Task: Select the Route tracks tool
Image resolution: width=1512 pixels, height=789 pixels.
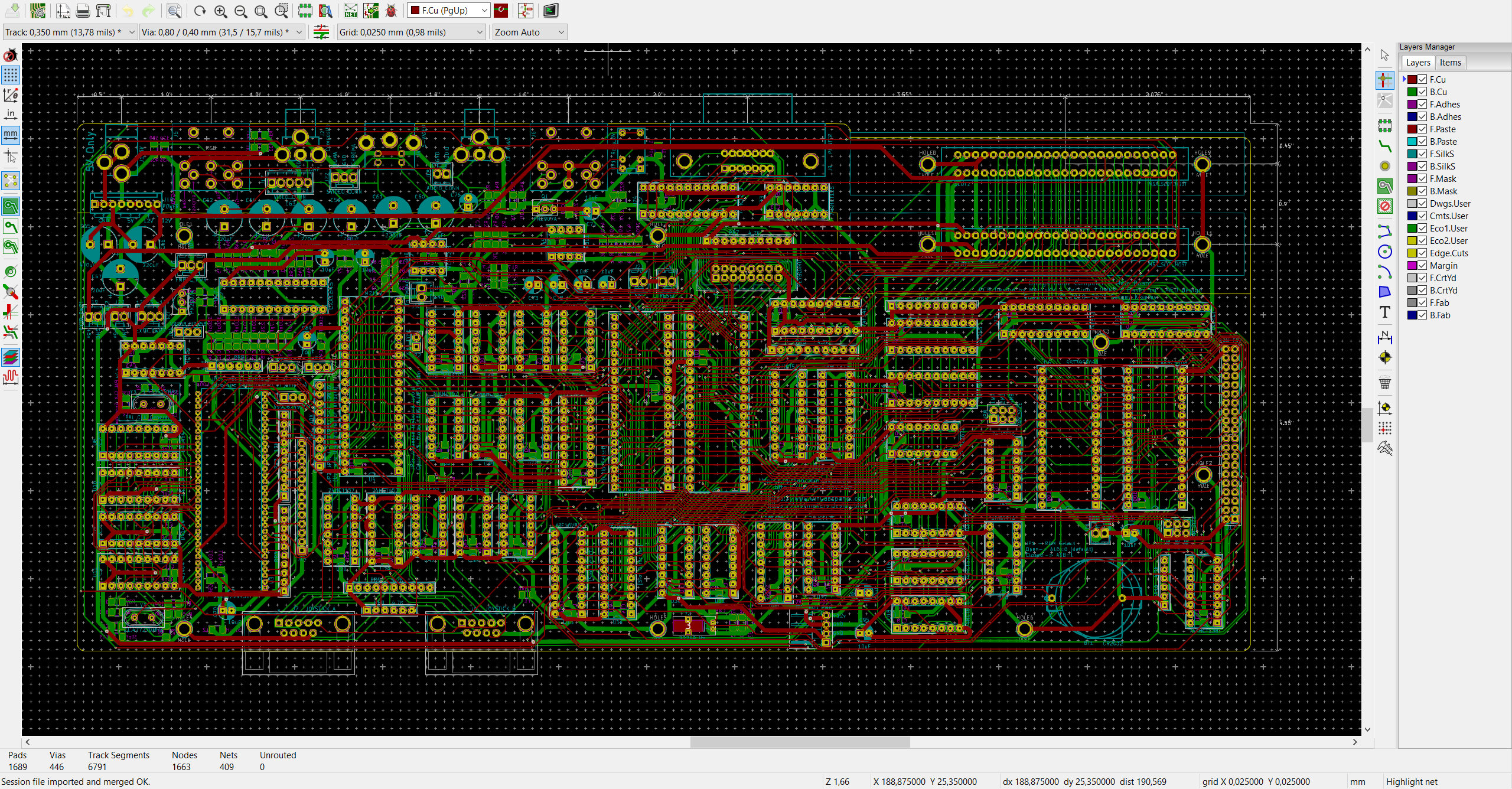Action: 1384,146
